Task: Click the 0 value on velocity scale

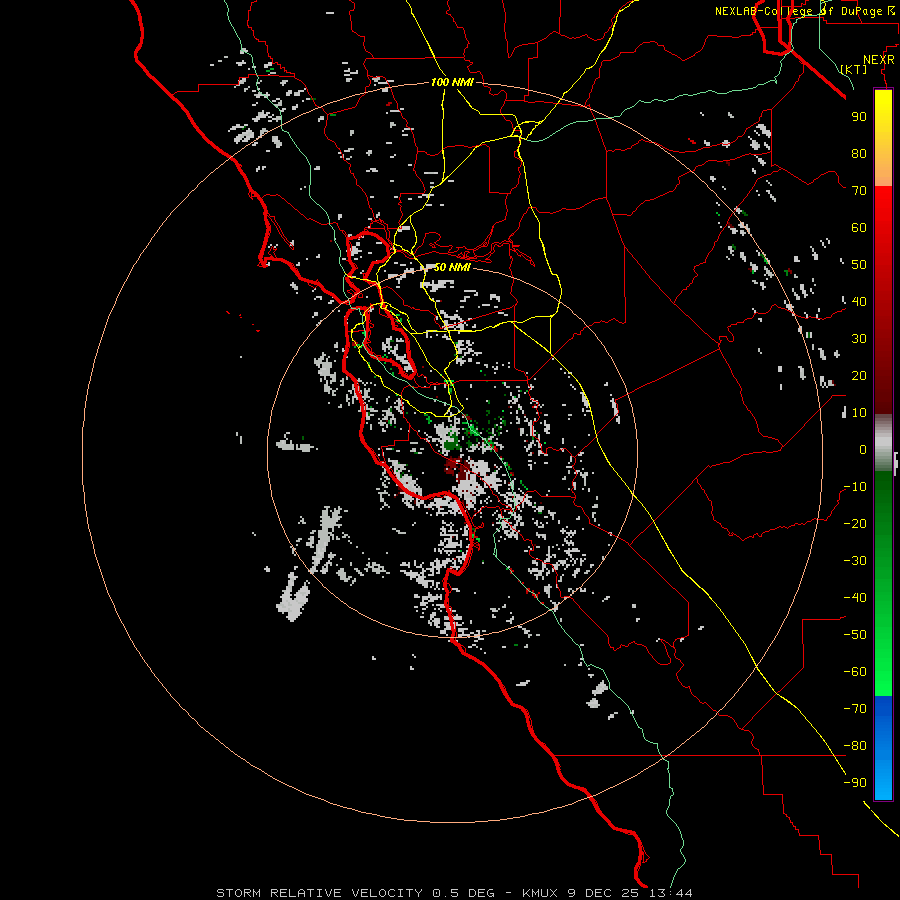Action: [x=863, y=450]
